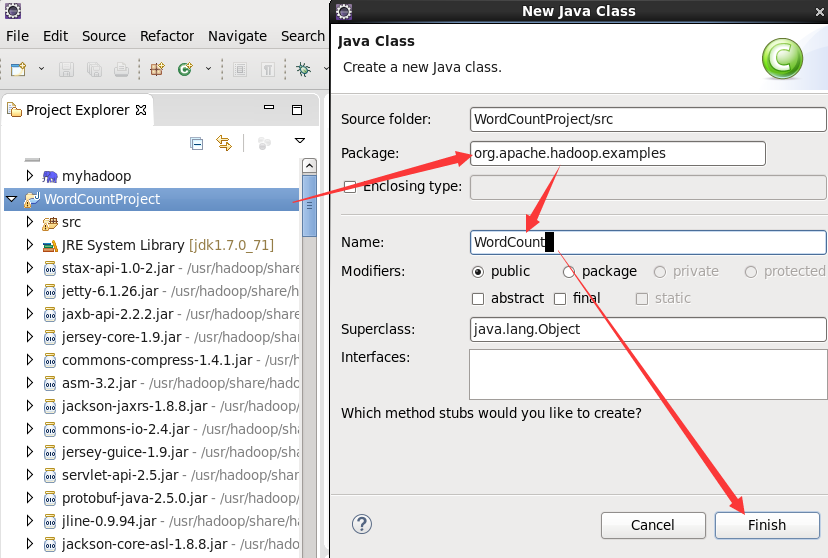828x558 pixels.
Task: Click the New wizard toolbar icon
Action: coord(18,69)
